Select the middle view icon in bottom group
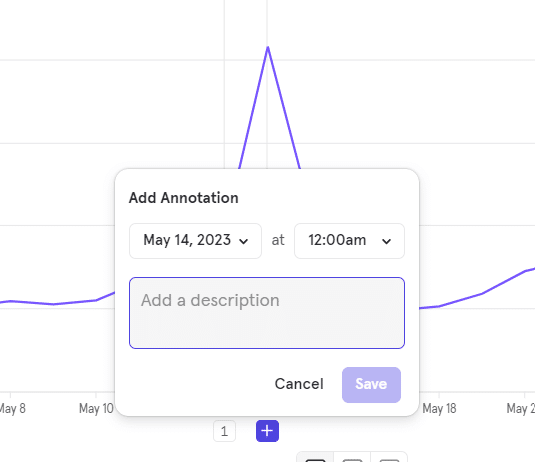Viewport: 535px width, 462px height. pyautogui.click(x=352, y=457)
